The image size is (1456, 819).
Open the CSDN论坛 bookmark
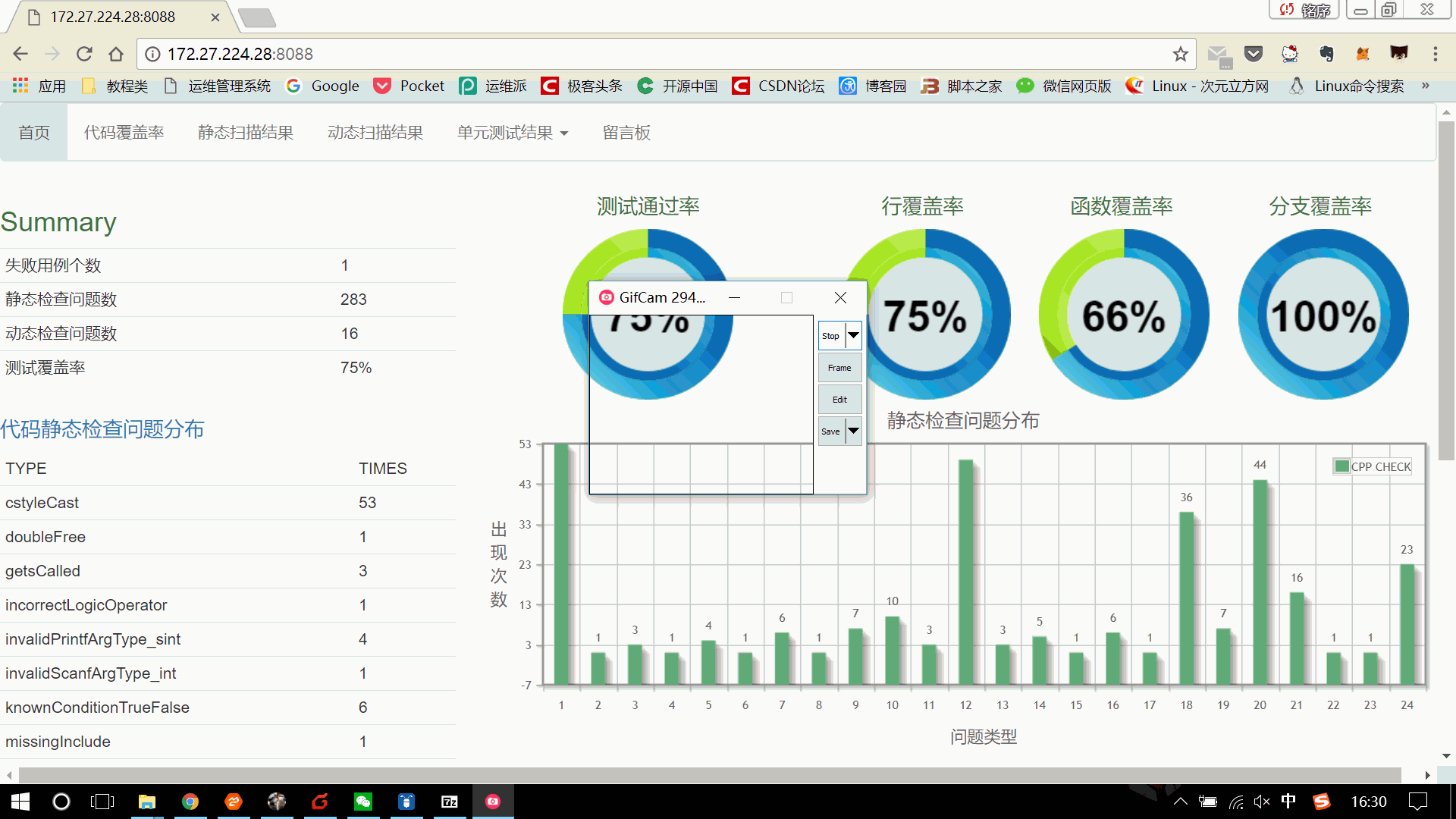pyautogui.click(x=778, y=86)
